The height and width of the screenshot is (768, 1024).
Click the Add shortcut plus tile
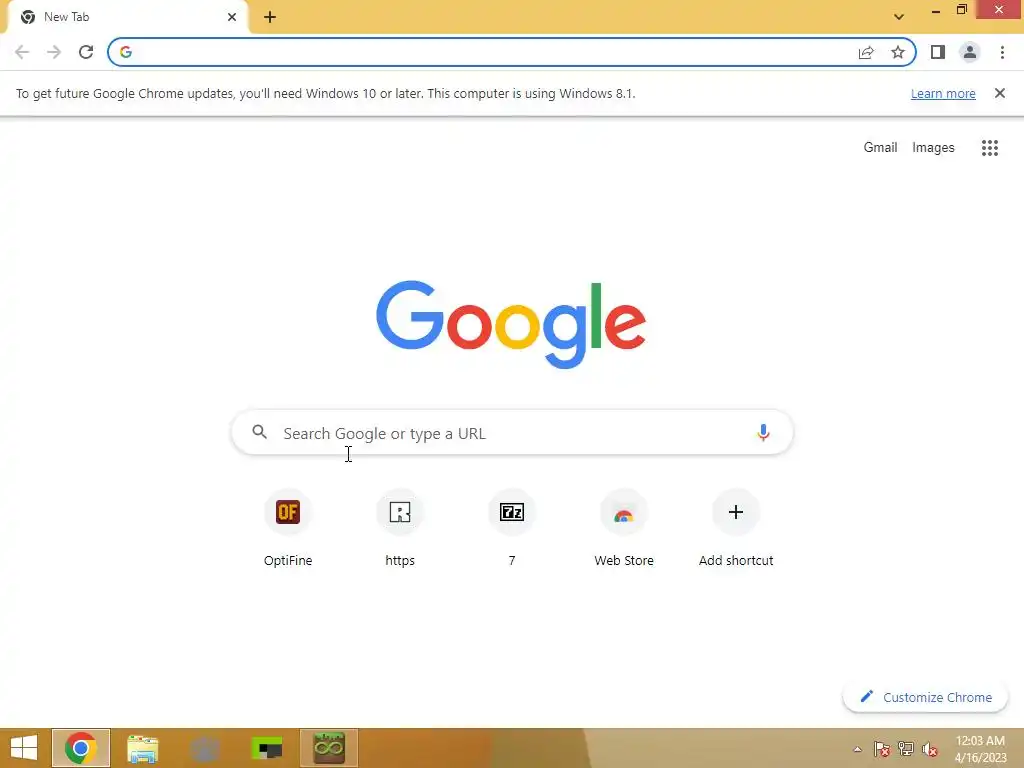pyautogui.click(x=736, y=528)
